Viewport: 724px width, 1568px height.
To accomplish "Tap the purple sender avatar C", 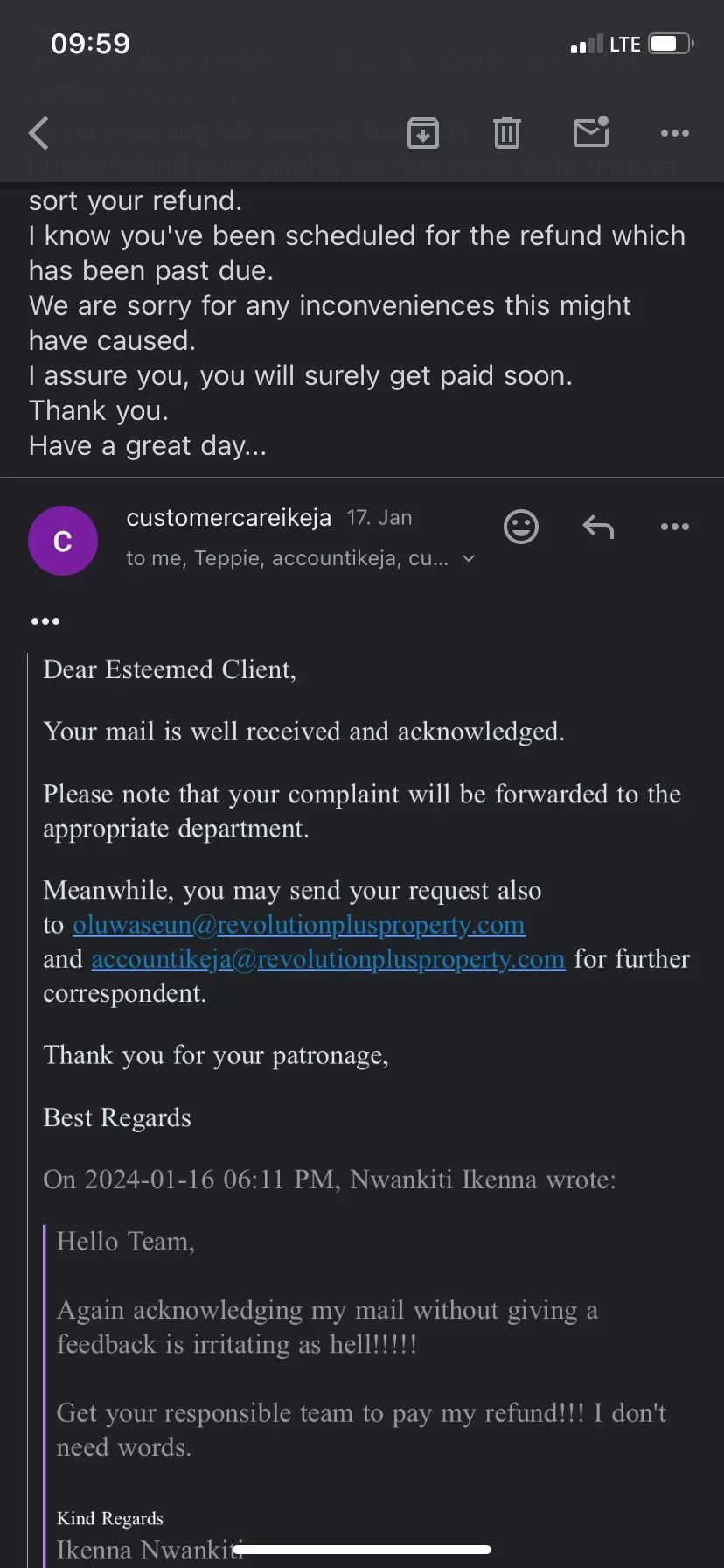I will click(63, 541).
